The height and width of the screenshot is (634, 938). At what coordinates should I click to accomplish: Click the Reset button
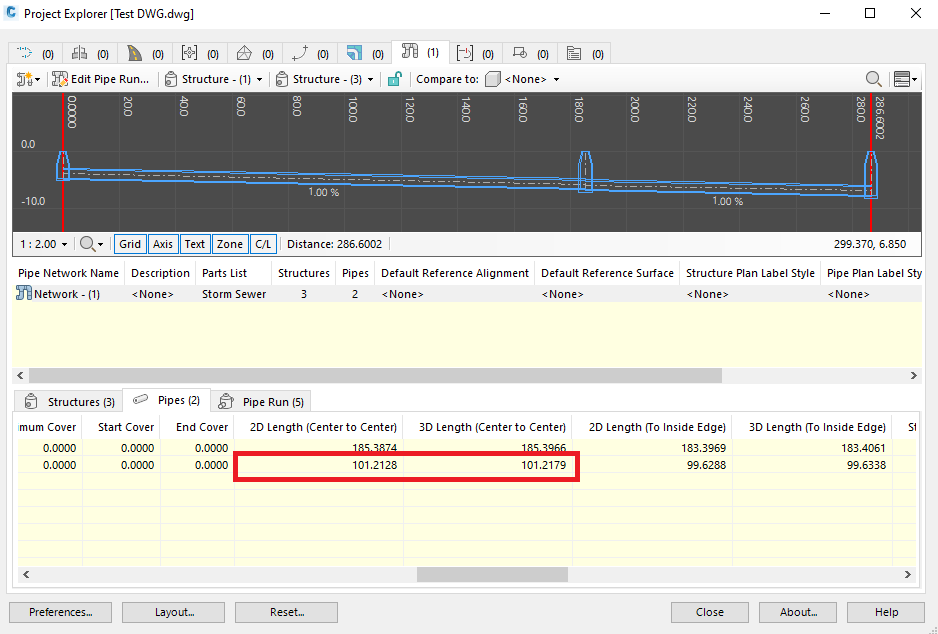[x=287, y=612]
